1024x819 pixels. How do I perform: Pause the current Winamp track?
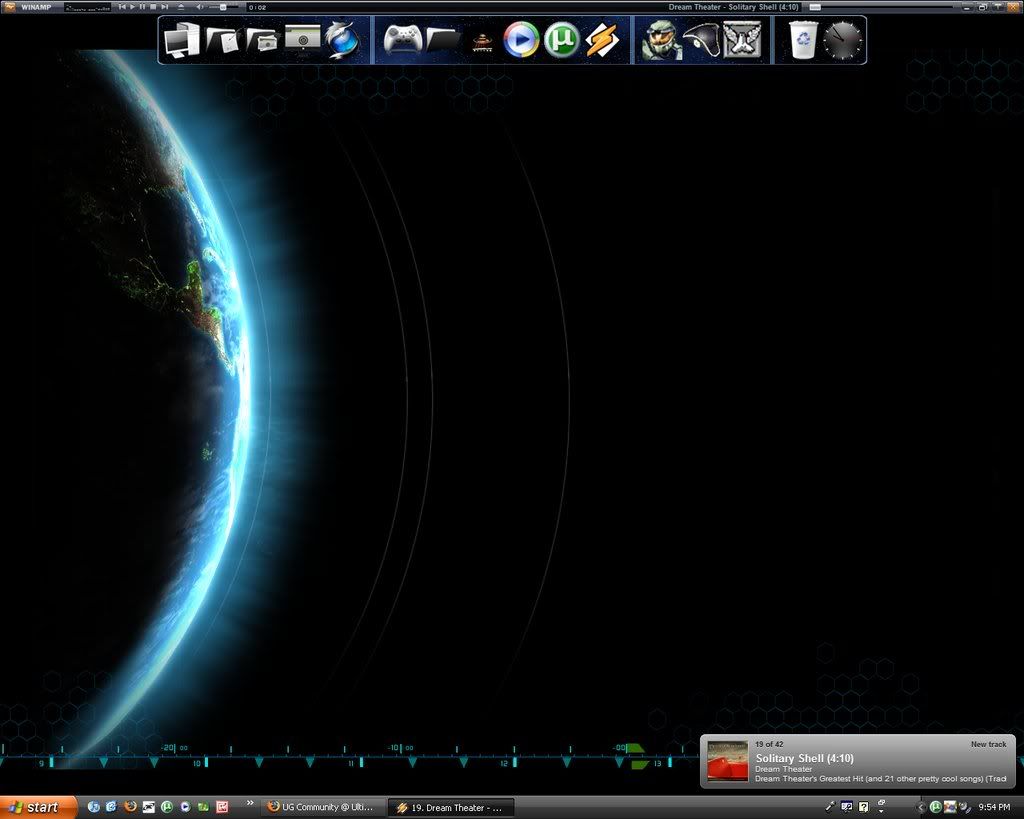click(x=142, y=7)
